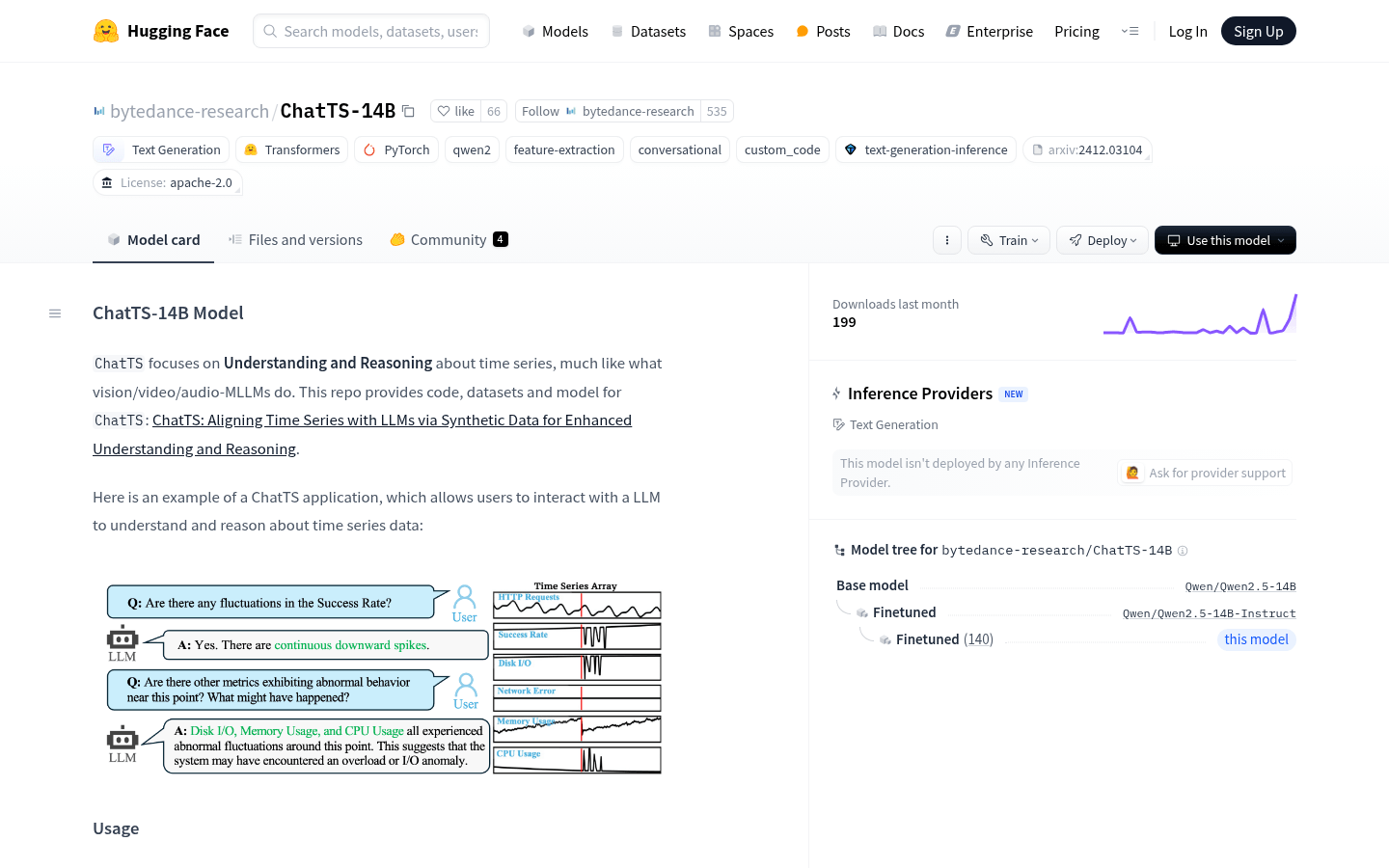
Task: Switch to Files and versions tab
Action: pos(295,240)
